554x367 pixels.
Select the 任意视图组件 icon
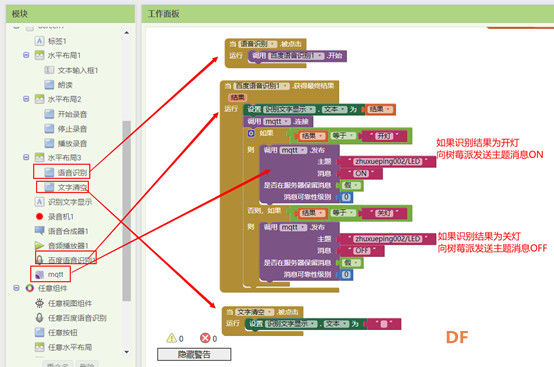[39, 303]
